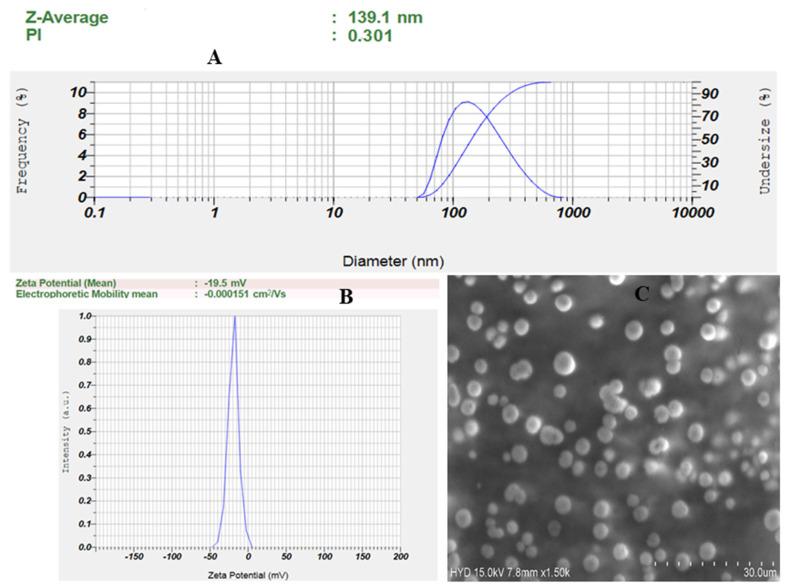Image resolution: width=788 pixels, height=588 pixels.
Task: Click the 70 tick on the Undersize axis
Action: [x=710, y=116]
